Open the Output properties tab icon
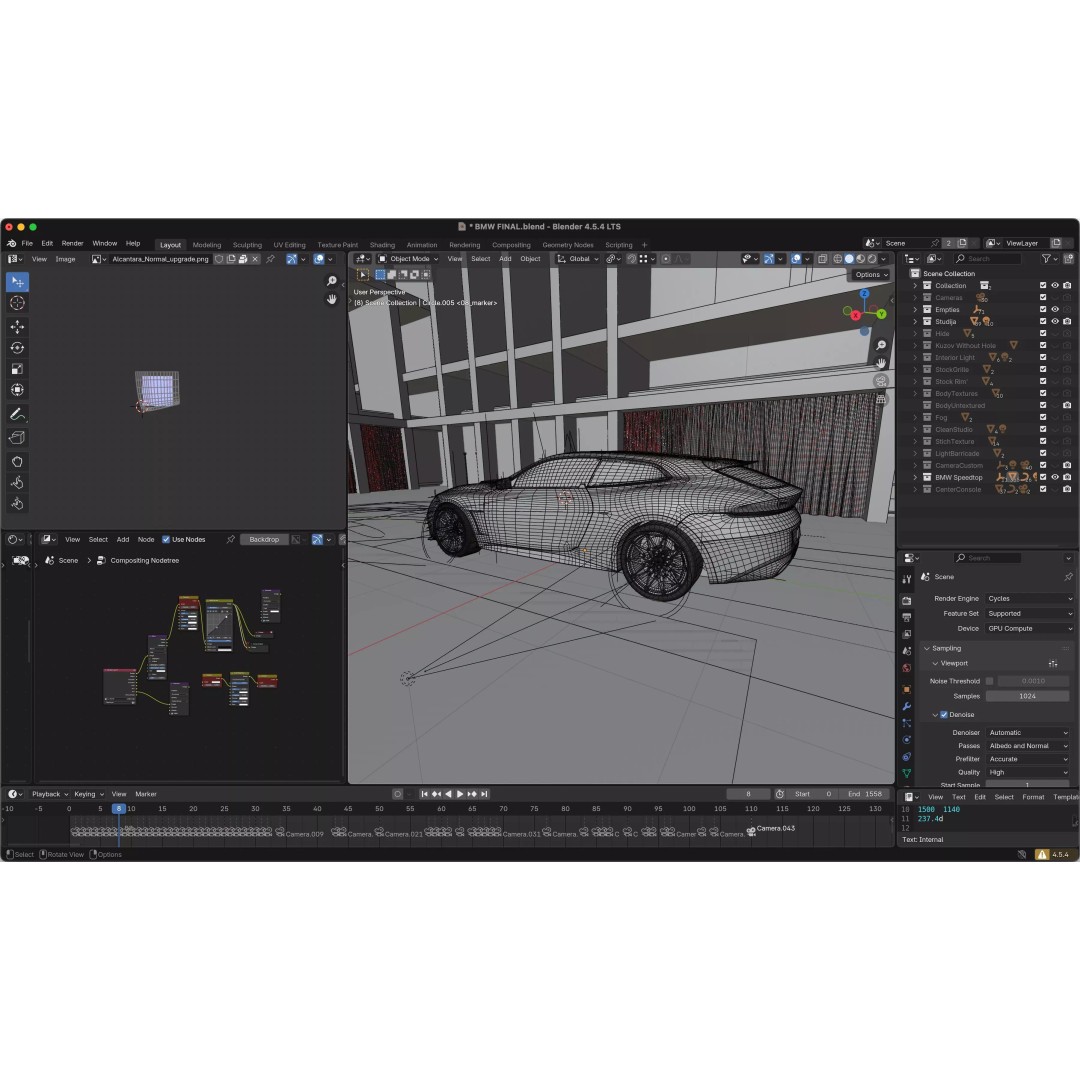Image resolution: width=1080 pixels, height=1080 pixels. (906, 617)
